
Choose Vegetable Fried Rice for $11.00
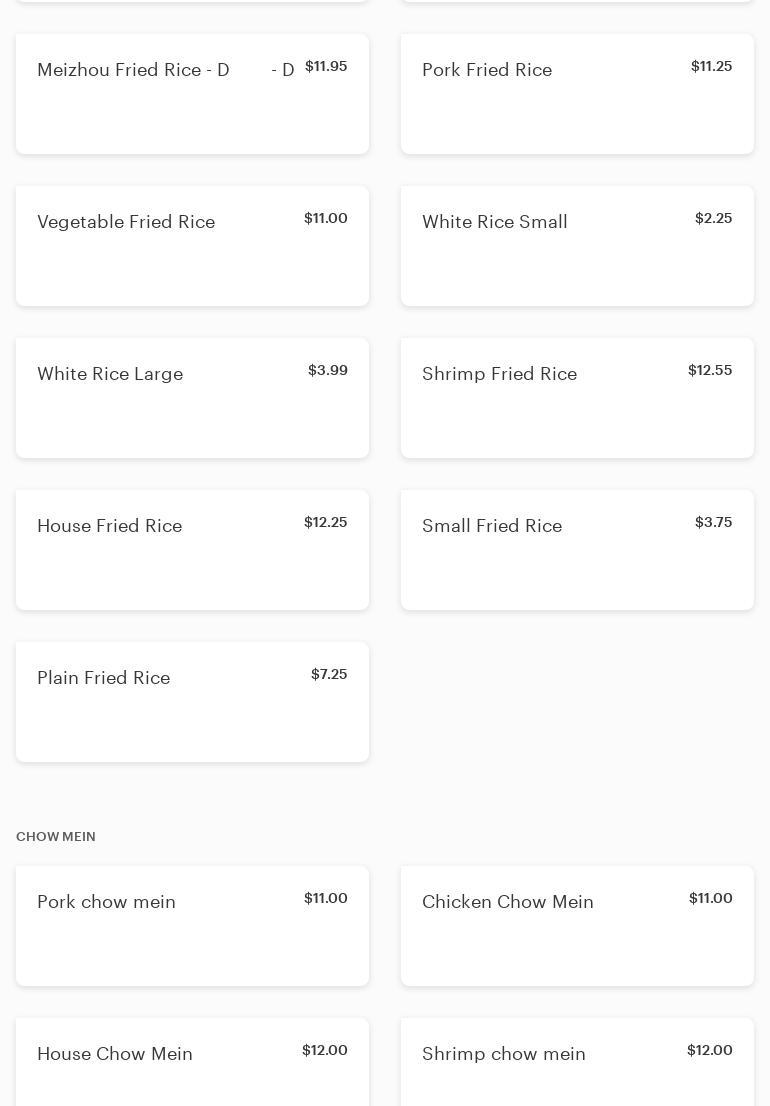(192, 246)
